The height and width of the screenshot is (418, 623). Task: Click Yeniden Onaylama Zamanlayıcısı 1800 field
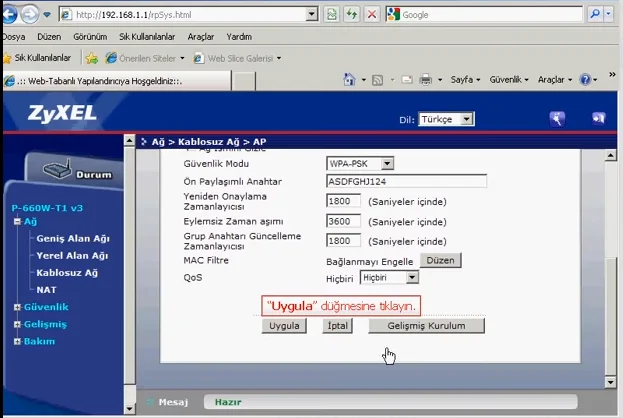click(343, 201)
